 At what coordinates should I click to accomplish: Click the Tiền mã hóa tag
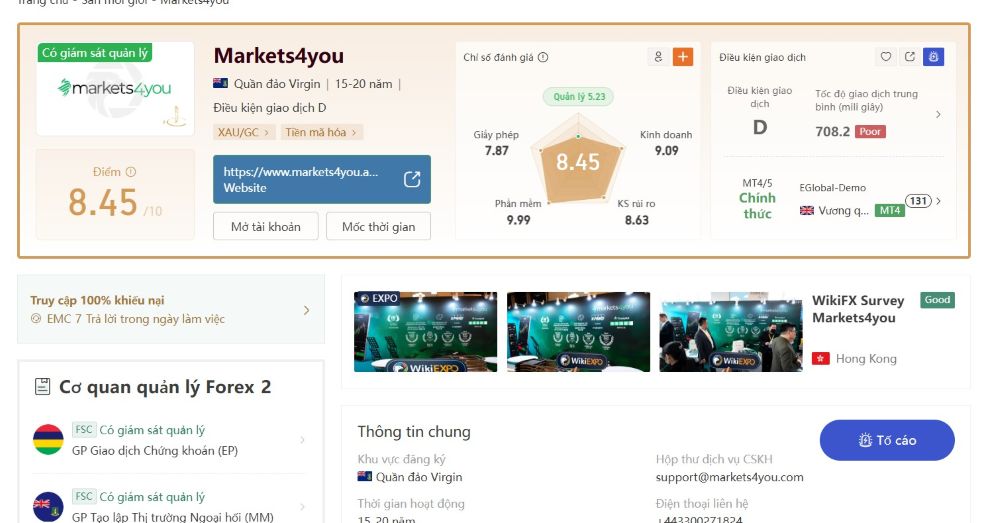(x=321, y=132)
